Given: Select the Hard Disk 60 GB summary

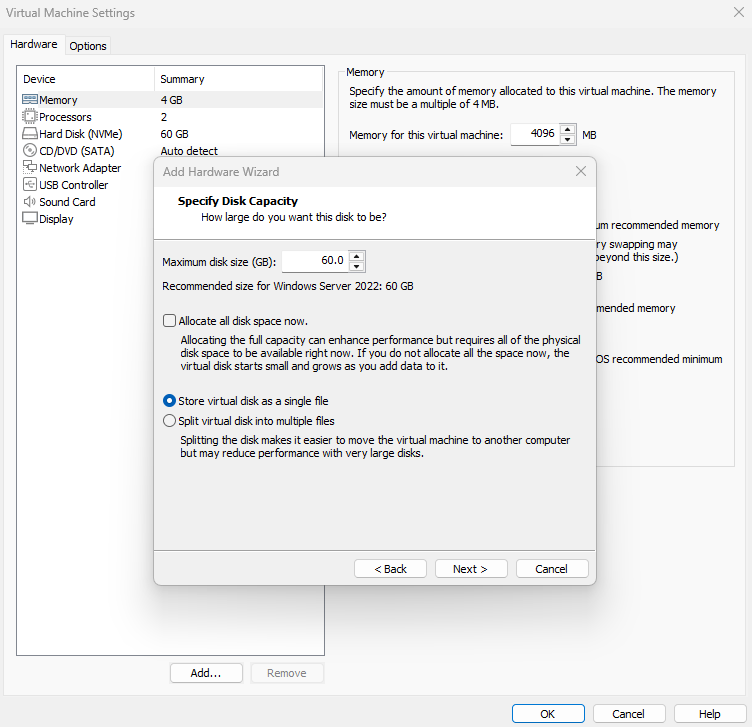Looking at the screenshot, I should [x=175, y=134].
